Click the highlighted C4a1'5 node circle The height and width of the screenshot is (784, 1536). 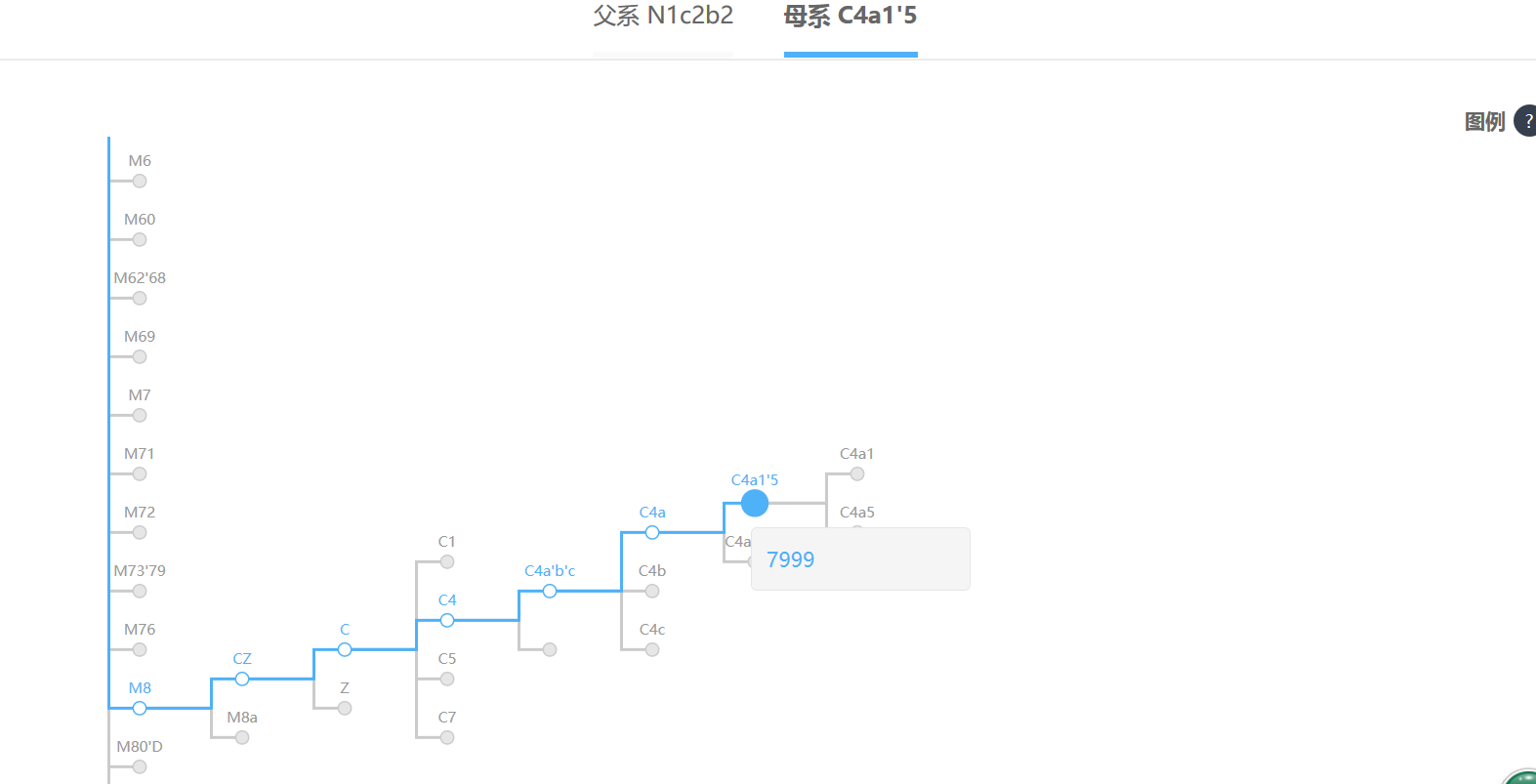[x=755, y=503]
